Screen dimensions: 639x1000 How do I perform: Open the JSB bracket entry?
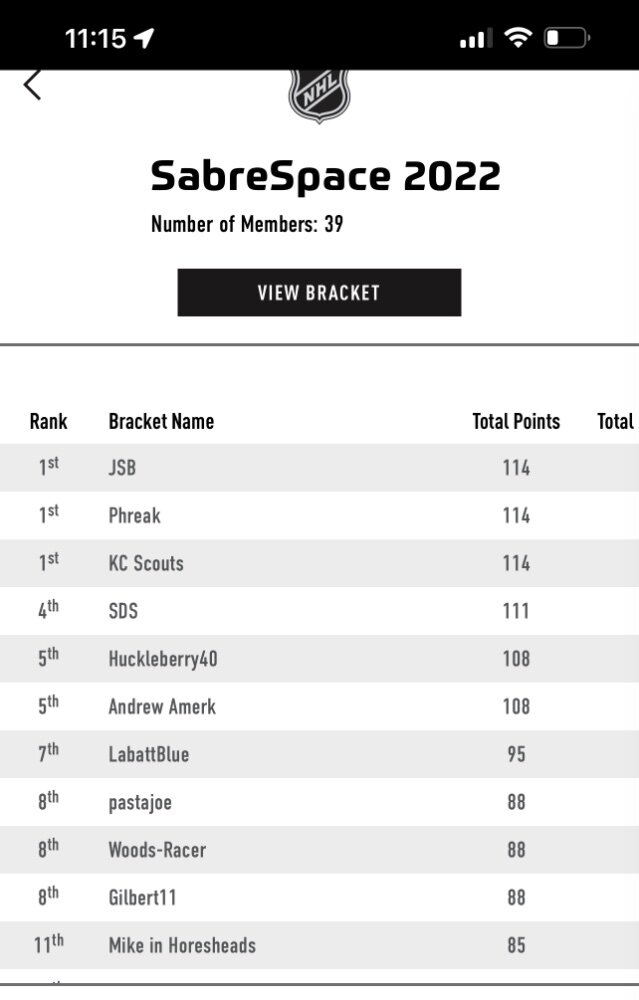[320, 467]
